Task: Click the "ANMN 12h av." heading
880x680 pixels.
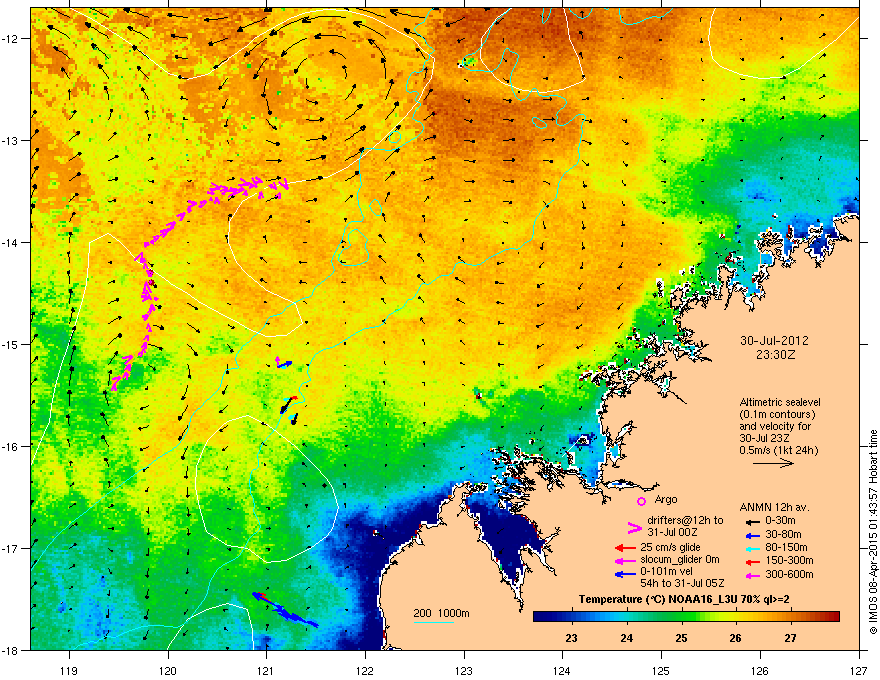Action: pyautogui.click(x=774, y=507)
